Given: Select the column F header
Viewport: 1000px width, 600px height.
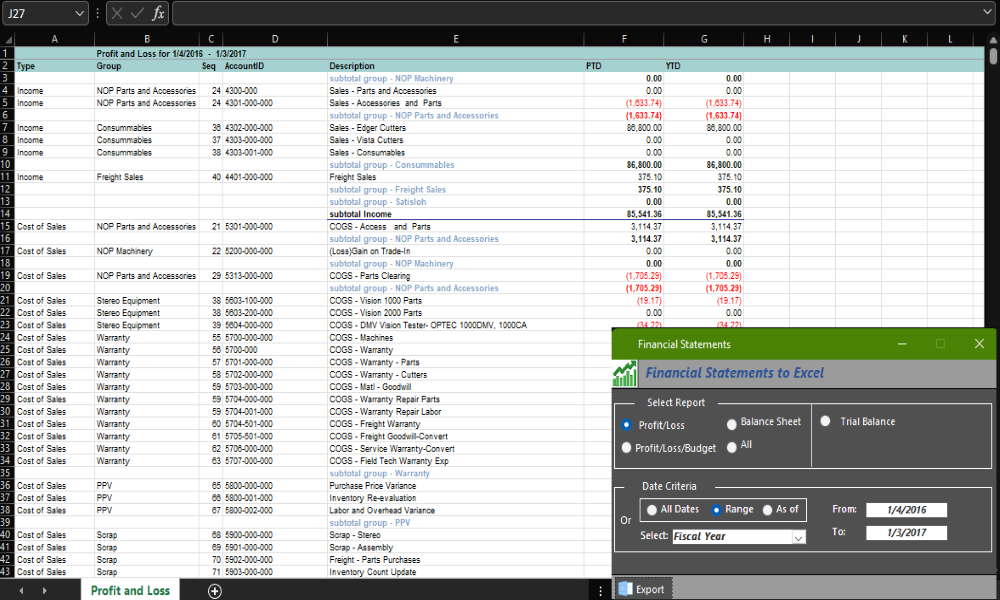Looking at the screenshot, I should [x=624, y=39].
